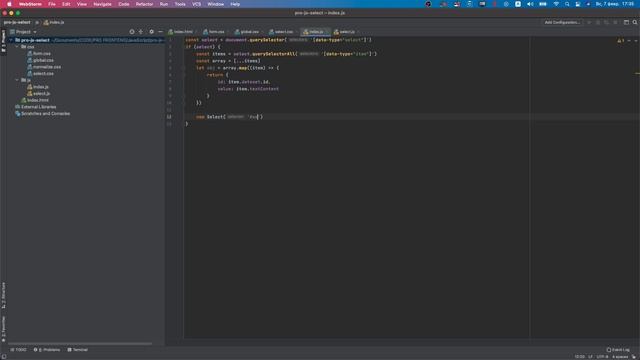The image size is (640, 360).
Task: Collapse the pro-js-select root folder
Action: (11, 40)
